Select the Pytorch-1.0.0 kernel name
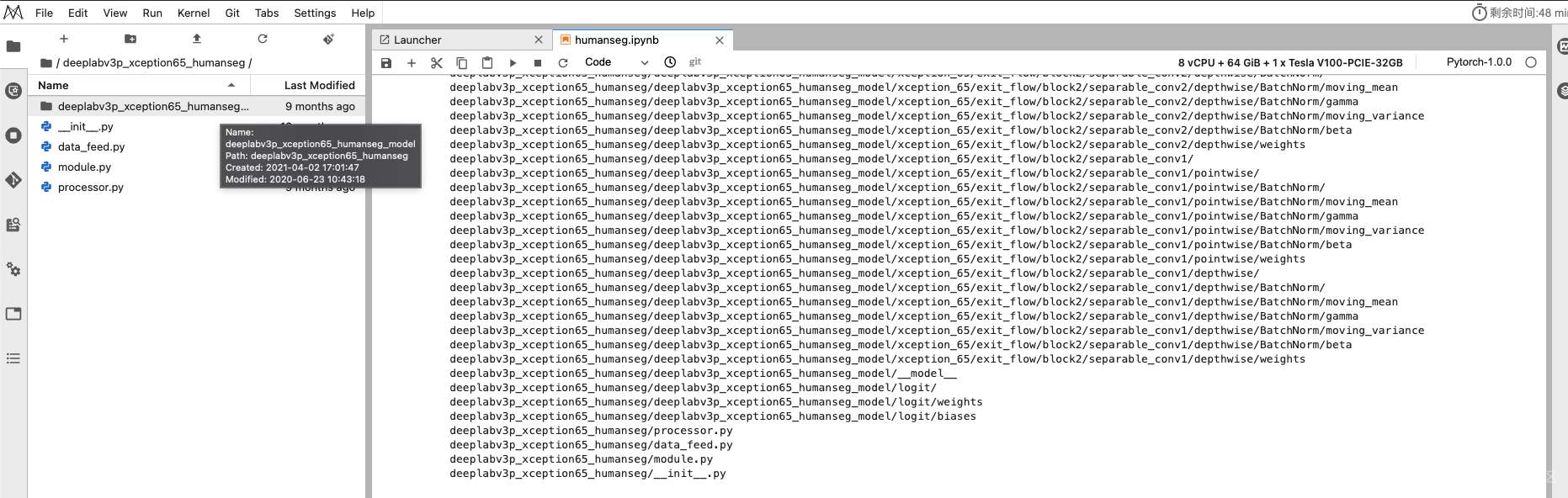The height and width of the screenshot is (498, 1568). pyautogui.click(x=1479, y=62)
